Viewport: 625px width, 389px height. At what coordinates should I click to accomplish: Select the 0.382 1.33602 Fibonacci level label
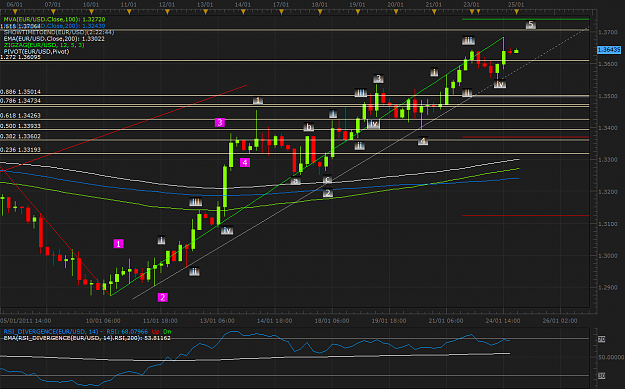20,136
